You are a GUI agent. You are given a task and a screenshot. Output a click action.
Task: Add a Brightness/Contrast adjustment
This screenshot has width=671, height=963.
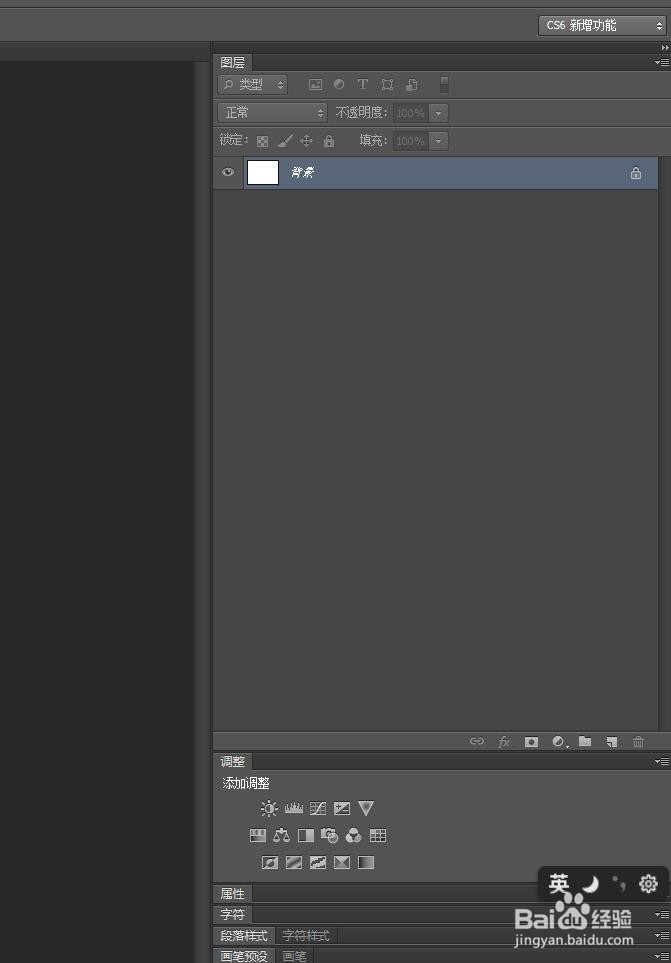pyautogui.click(x=269, y=808)
